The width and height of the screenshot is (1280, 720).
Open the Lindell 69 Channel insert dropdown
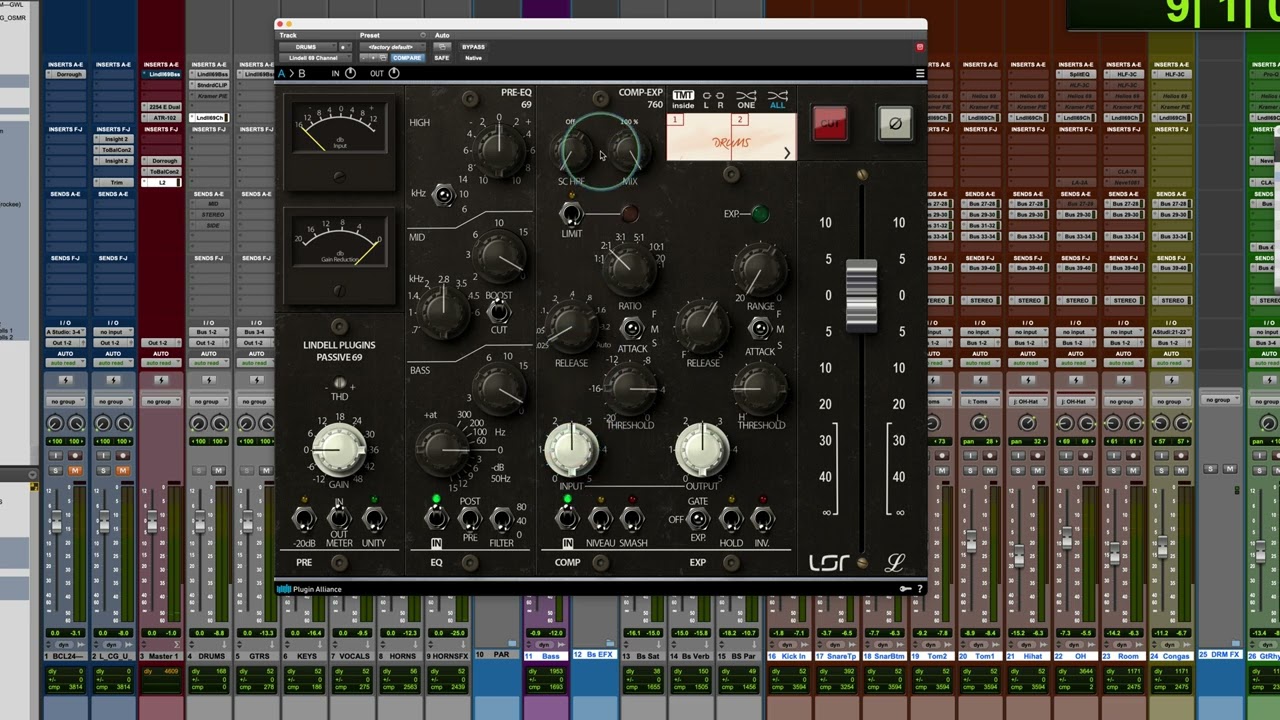[x=317, y=58]
